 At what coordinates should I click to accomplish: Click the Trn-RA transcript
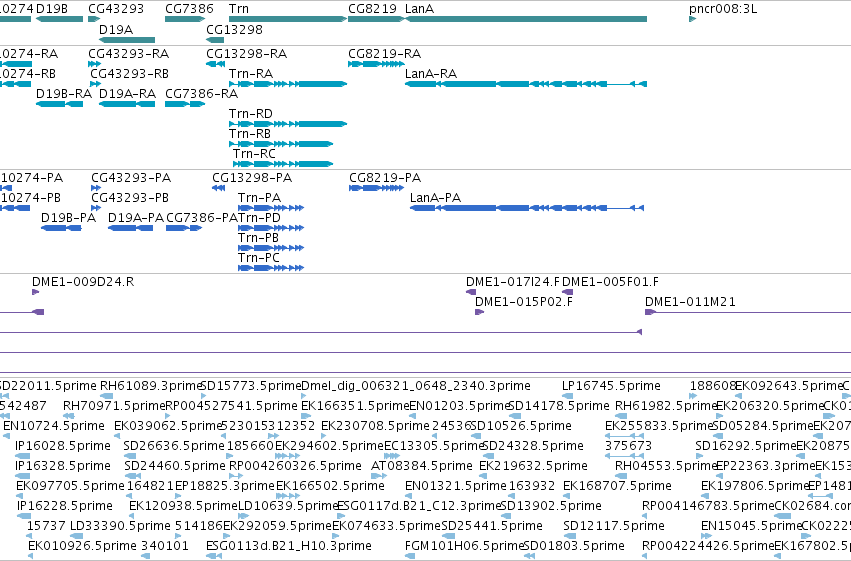click(288, 84)
